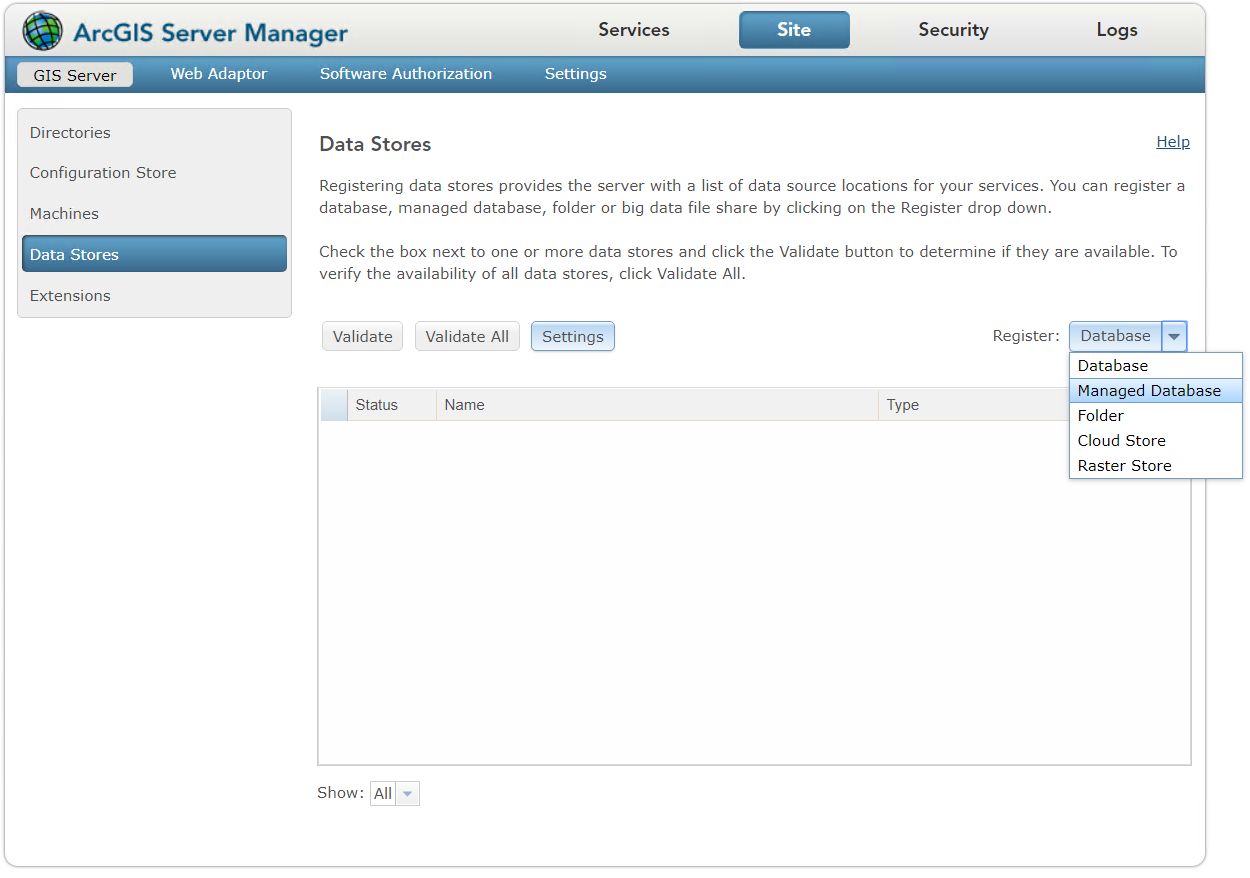
Task: Expand the Show filter dropdown
Action: [406, 794]
